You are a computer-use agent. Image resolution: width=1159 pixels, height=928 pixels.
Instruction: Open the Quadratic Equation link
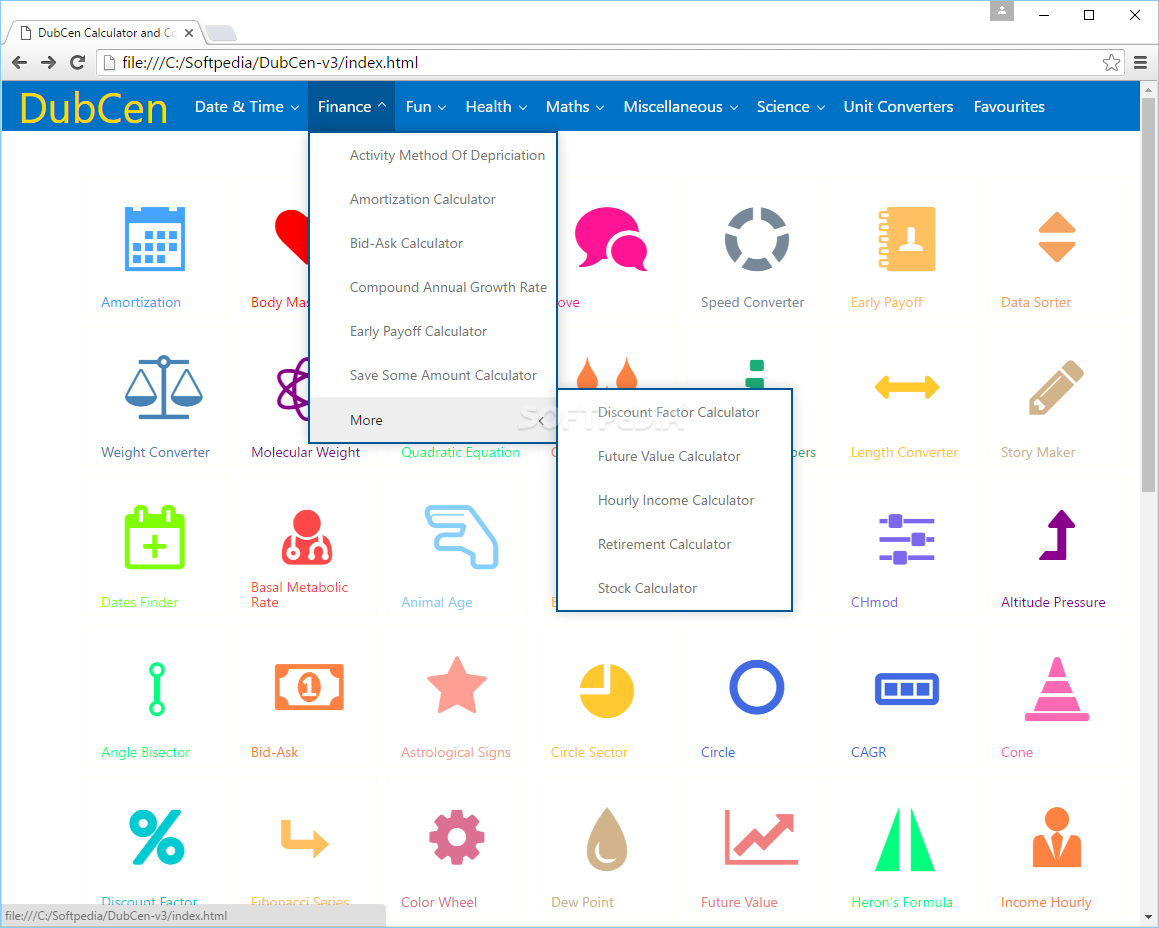coord(460,452)
